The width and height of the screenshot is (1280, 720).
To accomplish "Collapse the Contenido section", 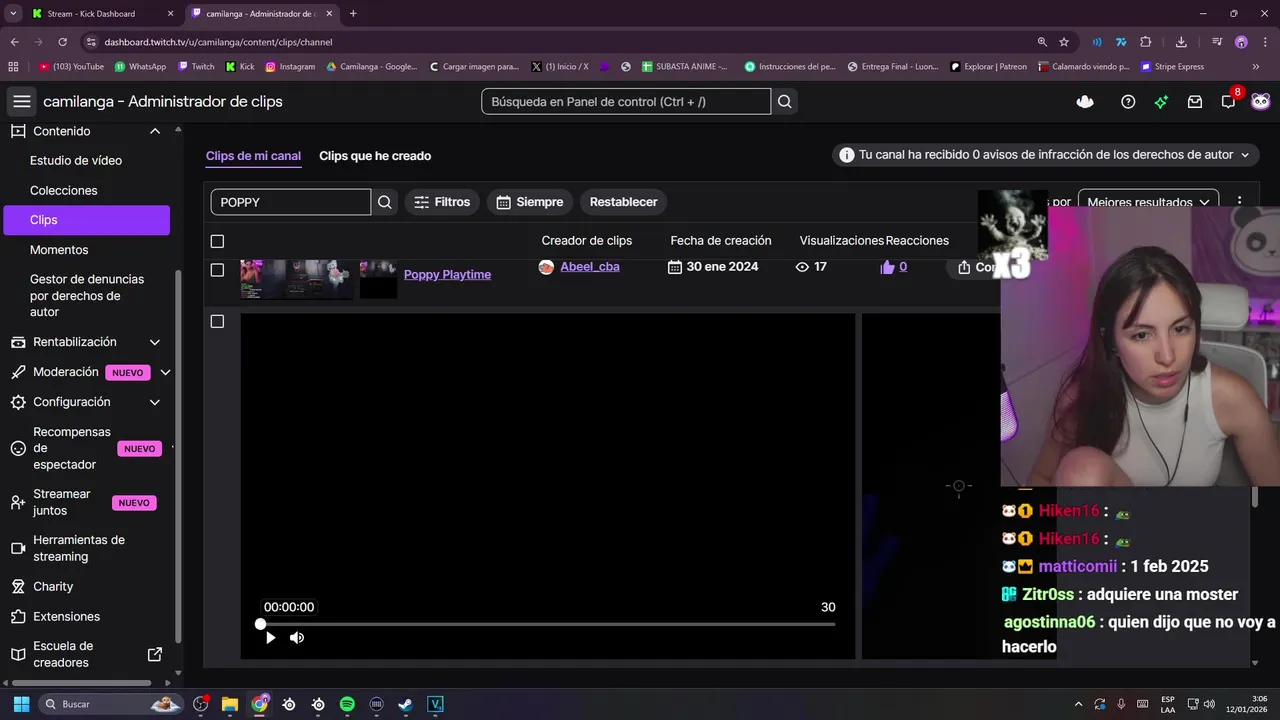I will pyautogui.click(x=155, y=131).
